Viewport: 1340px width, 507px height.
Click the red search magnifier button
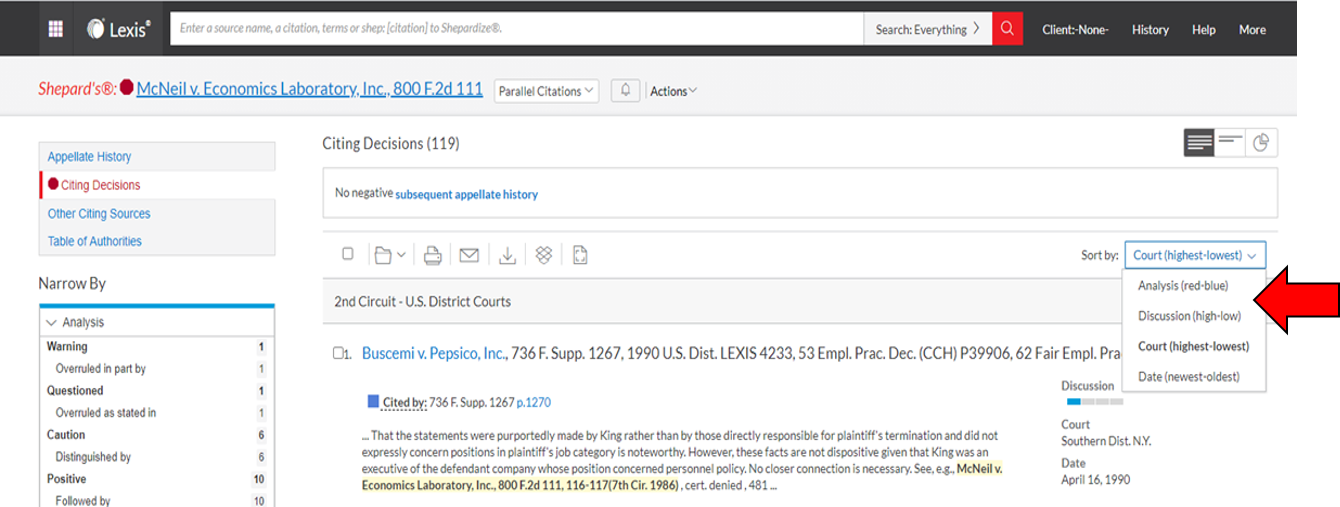(1008, 29)
